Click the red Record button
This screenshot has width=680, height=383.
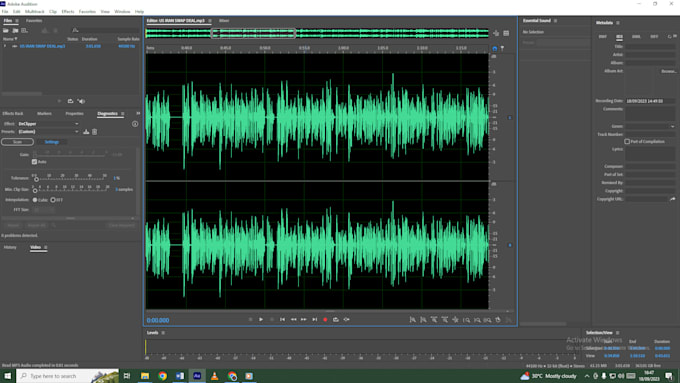[x=325, y=319]
